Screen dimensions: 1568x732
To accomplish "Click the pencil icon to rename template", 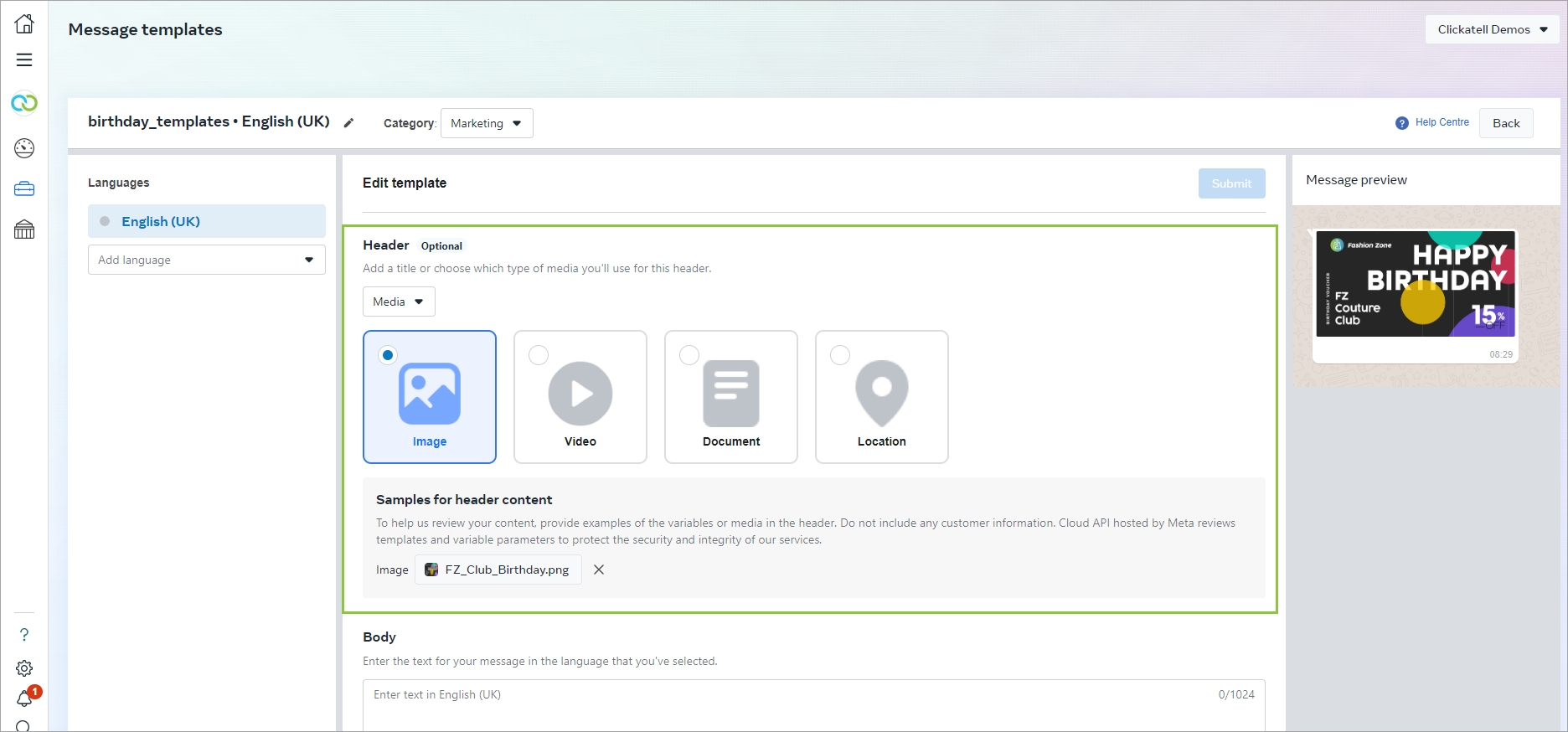I will 349,123.
